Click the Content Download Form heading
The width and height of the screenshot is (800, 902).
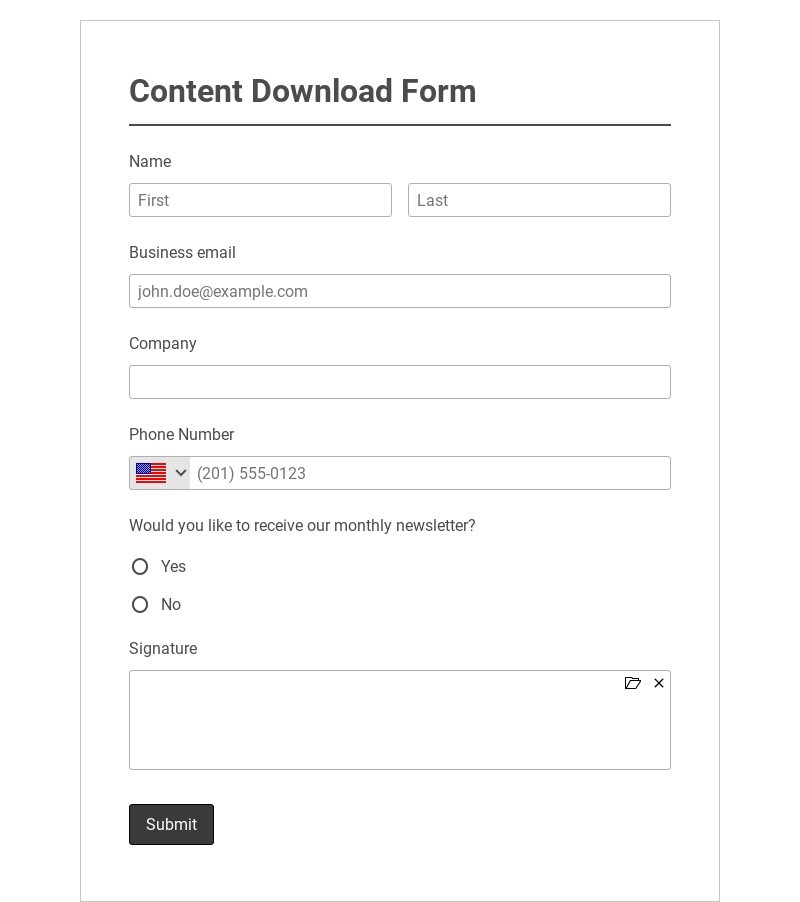[x=302, y=91]
